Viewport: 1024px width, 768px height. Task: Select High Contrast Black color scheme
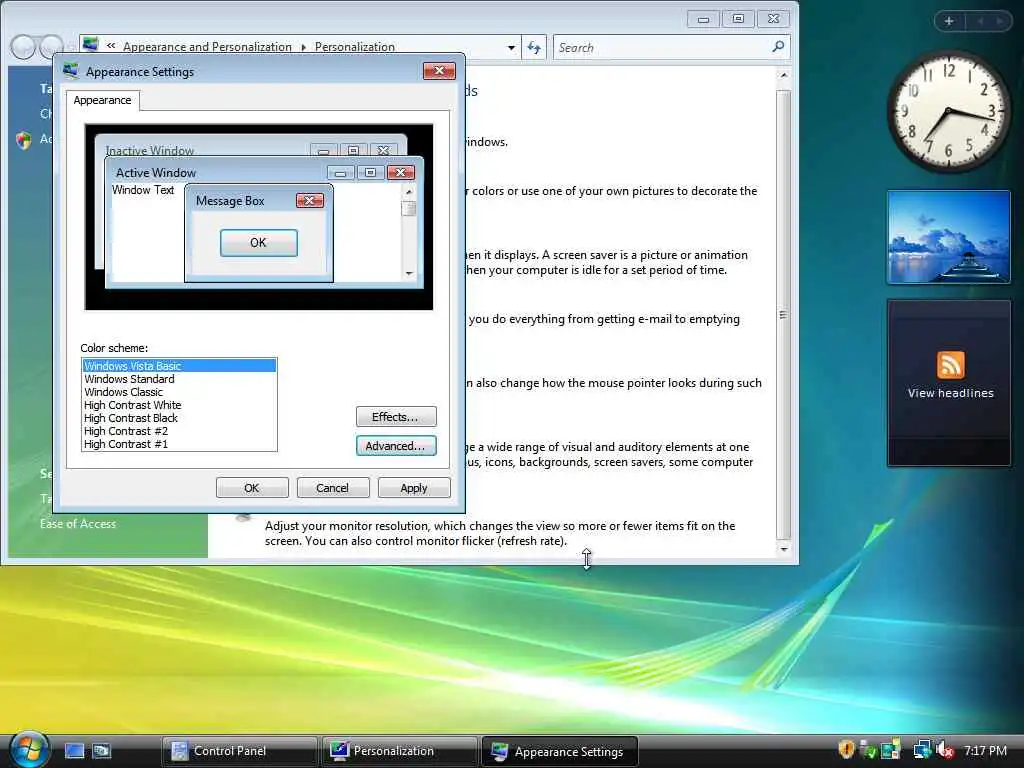pos(179,418)
